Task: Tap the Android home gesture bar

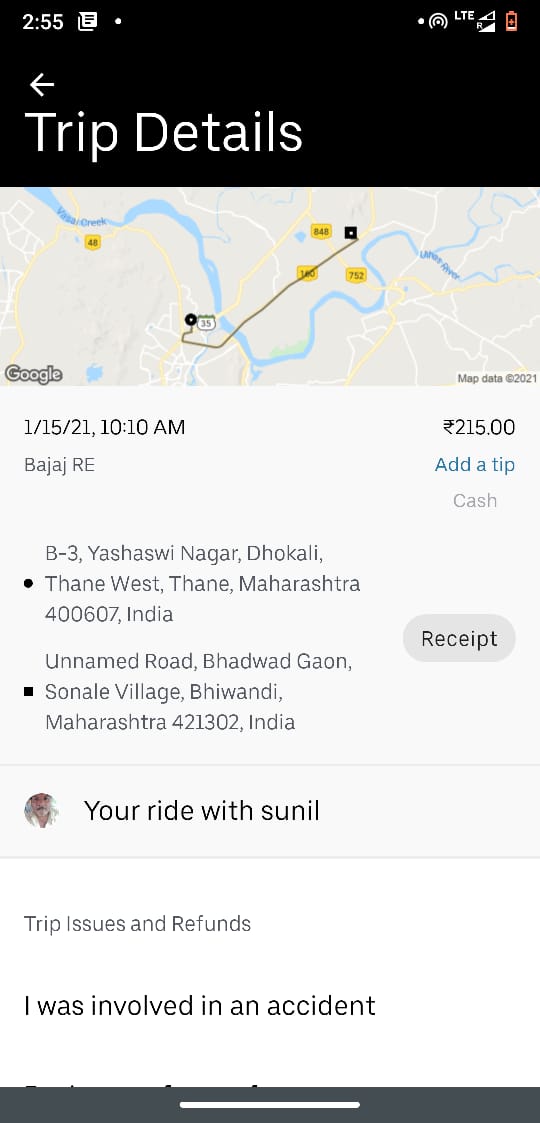Action: pos(270,1105)
